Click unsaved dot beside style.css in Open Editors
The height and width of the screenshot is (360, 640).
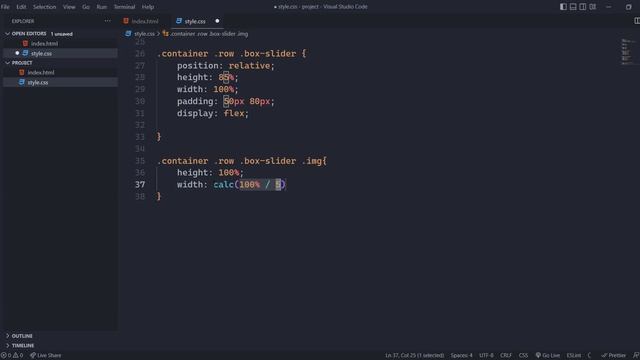(x=17, y=53)
